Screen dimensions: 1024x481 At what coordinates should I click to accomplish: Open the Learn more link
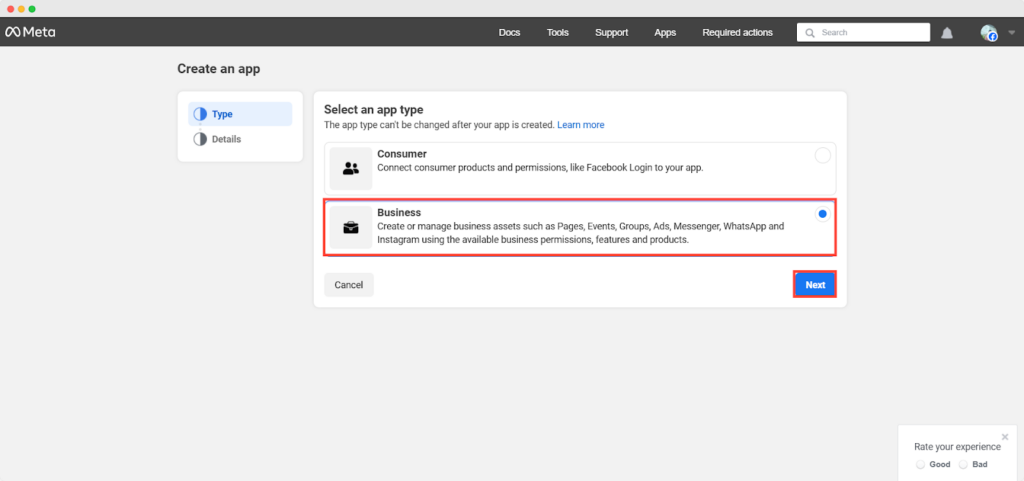(581, 125)
